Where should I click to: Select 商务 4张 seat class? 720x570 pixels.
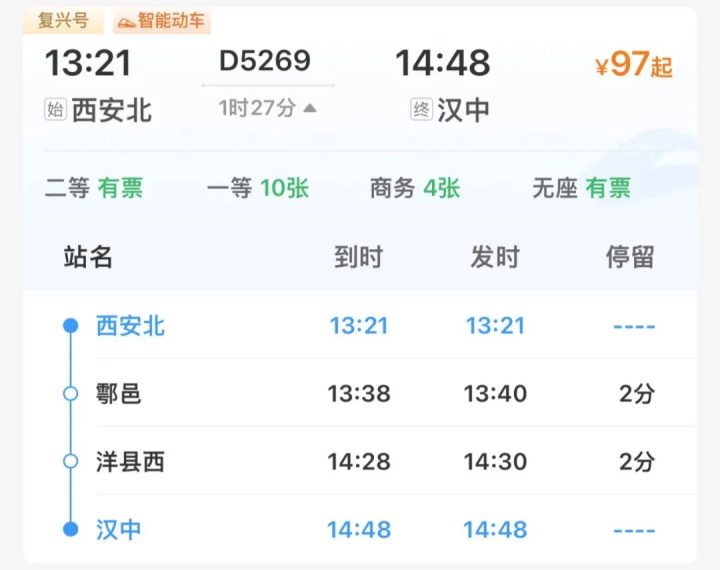[415, 187]
